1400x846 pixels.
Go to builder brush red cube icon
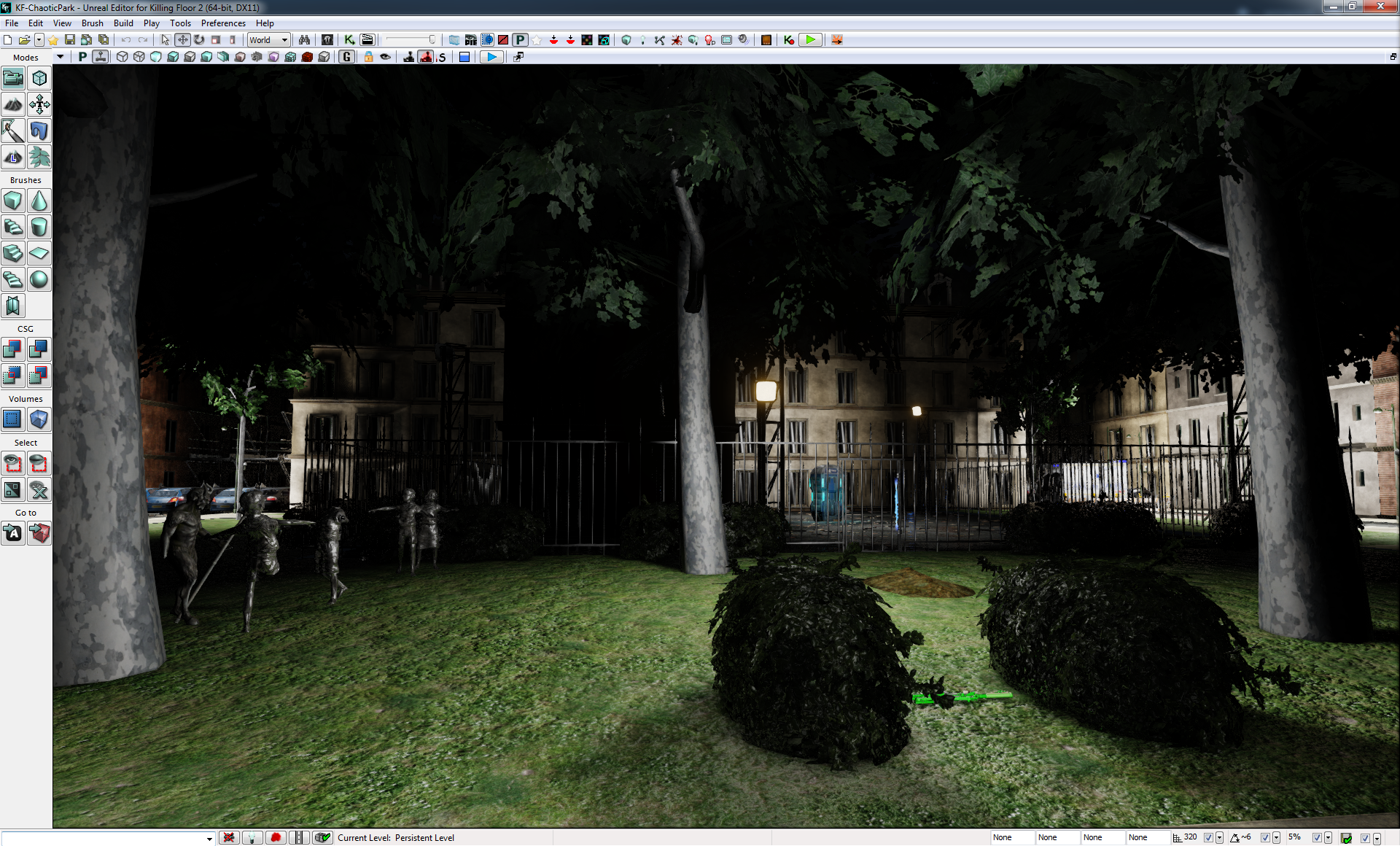[x=39, y=533]
